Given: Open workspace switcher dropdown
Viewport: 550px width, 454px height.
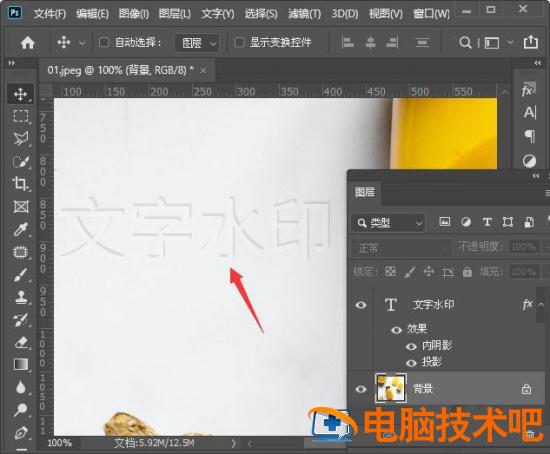Looking at the screenshot, I should tap(510, 42).
